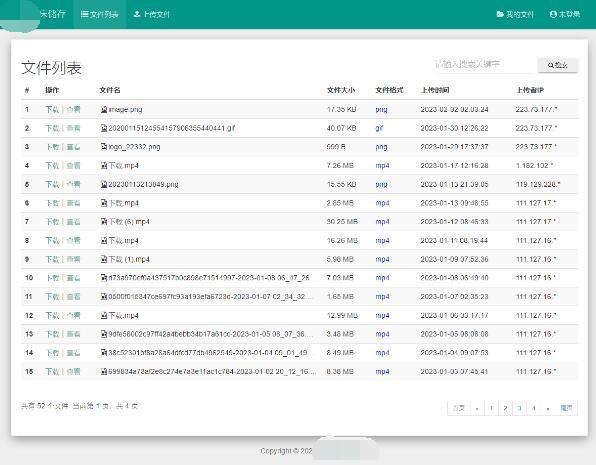This screenshot has height=465, width=596.
Task: Click the upload icon in navbar
Action: tap(137, 14)
